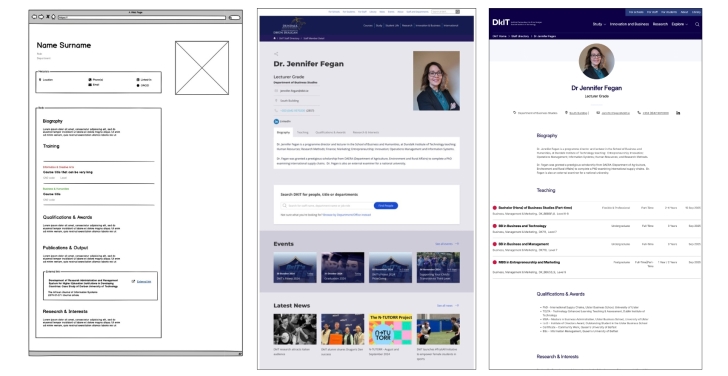
Task: Click the search magnifier in the right page header
Action: (x=697, y=24)
